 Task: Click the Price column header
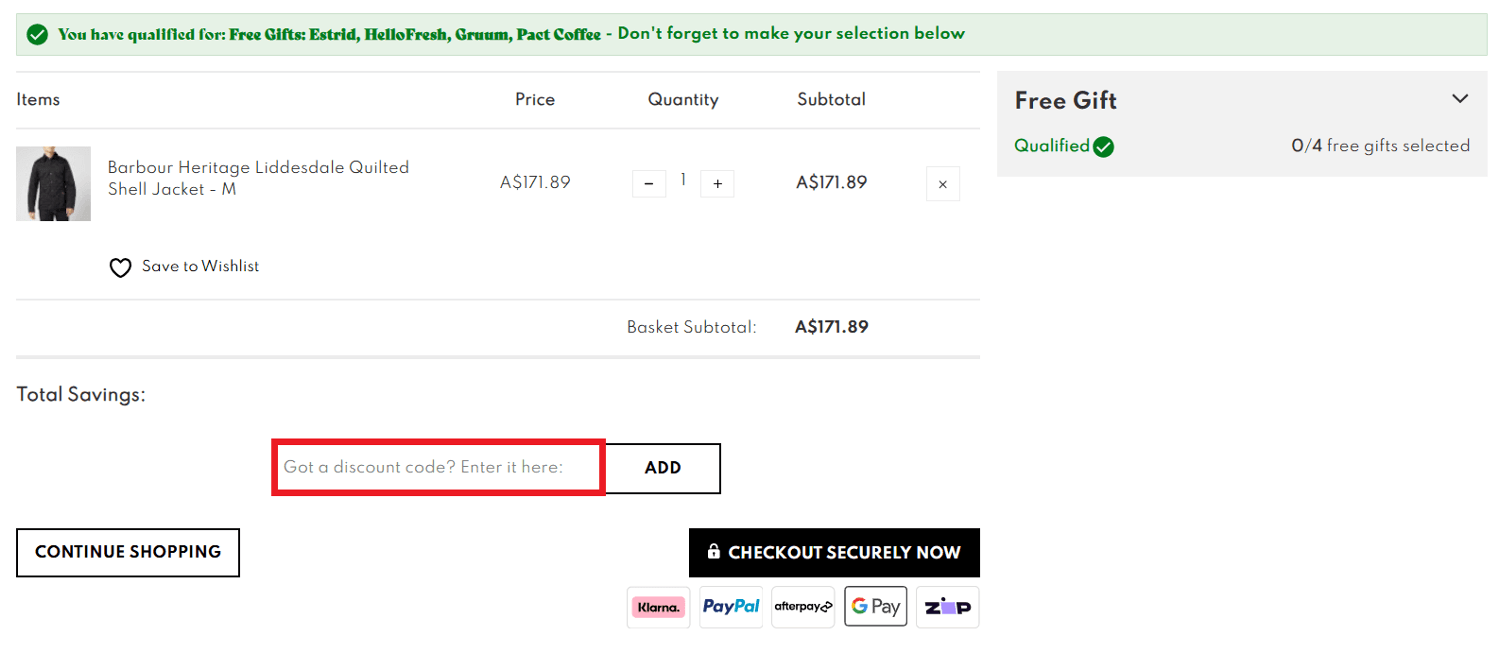pos(535,100)
